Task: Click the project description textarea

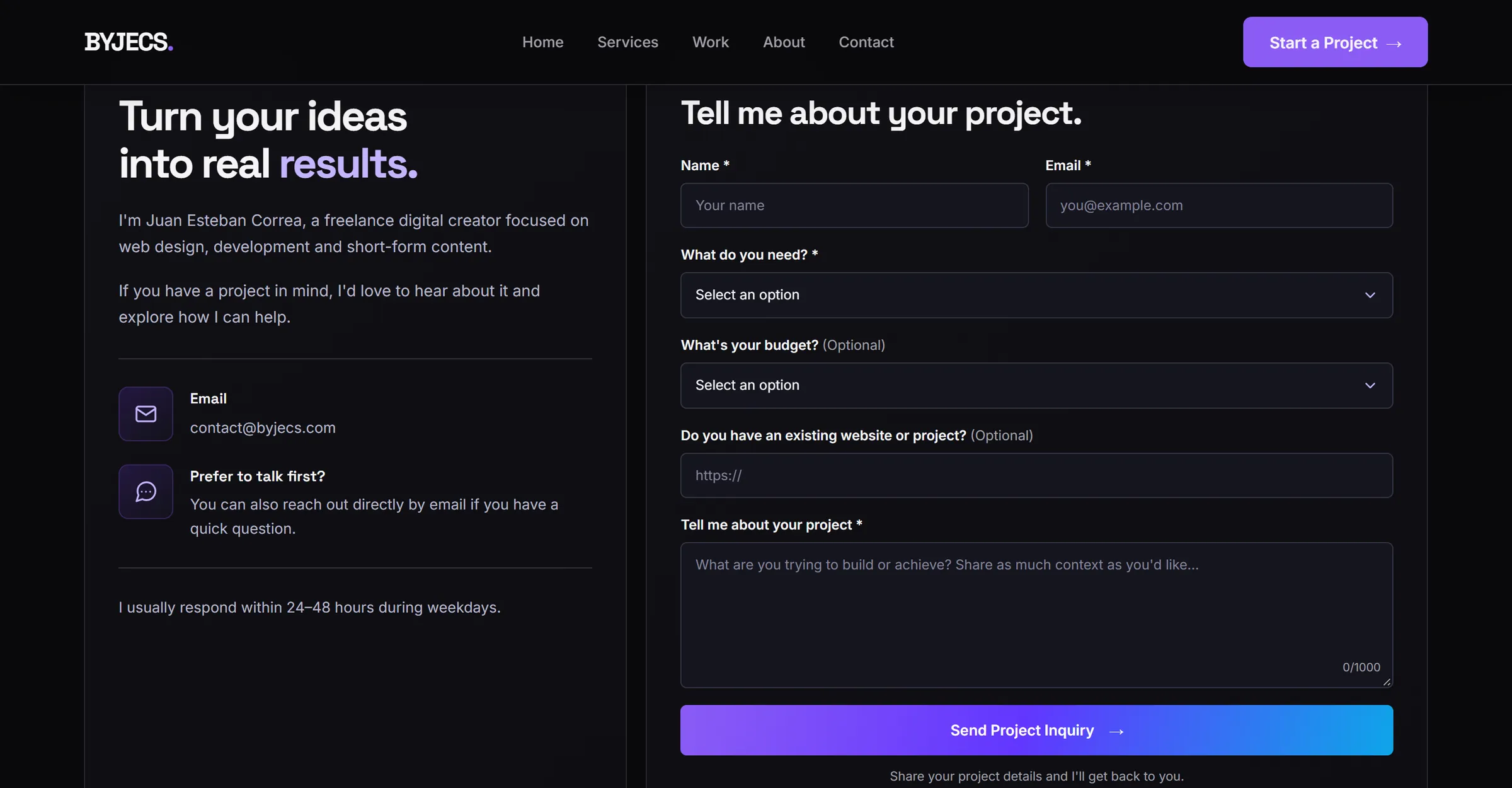Action: (1036, 615)
